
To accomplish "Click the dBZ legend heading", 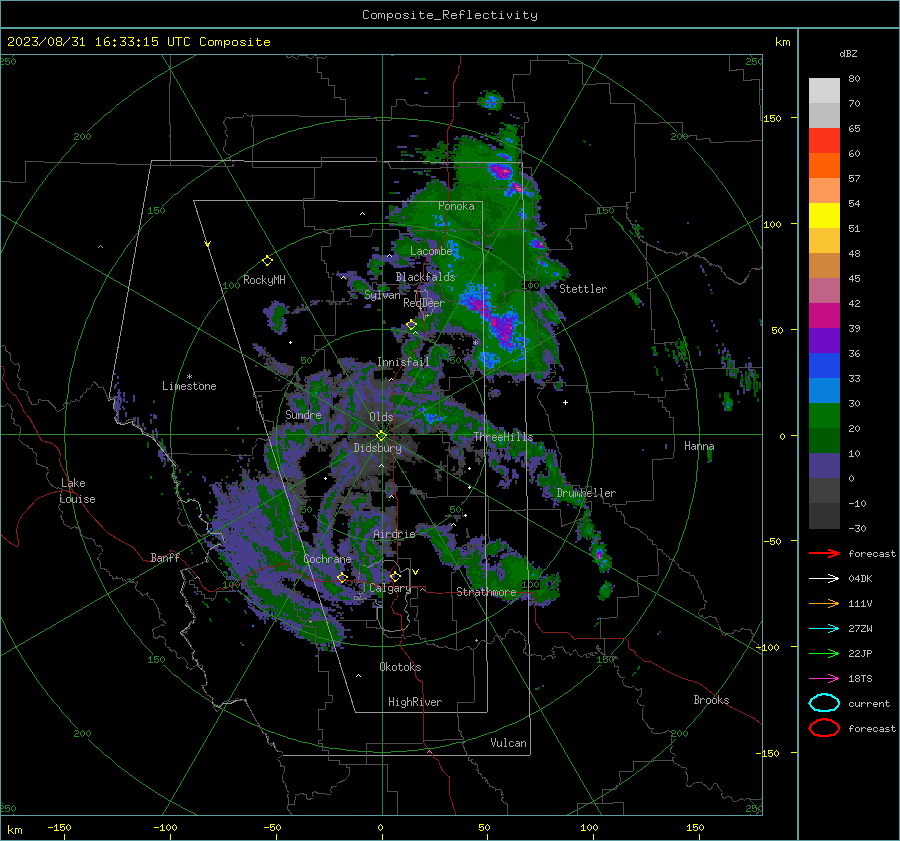I will click(x=848, y=54).
